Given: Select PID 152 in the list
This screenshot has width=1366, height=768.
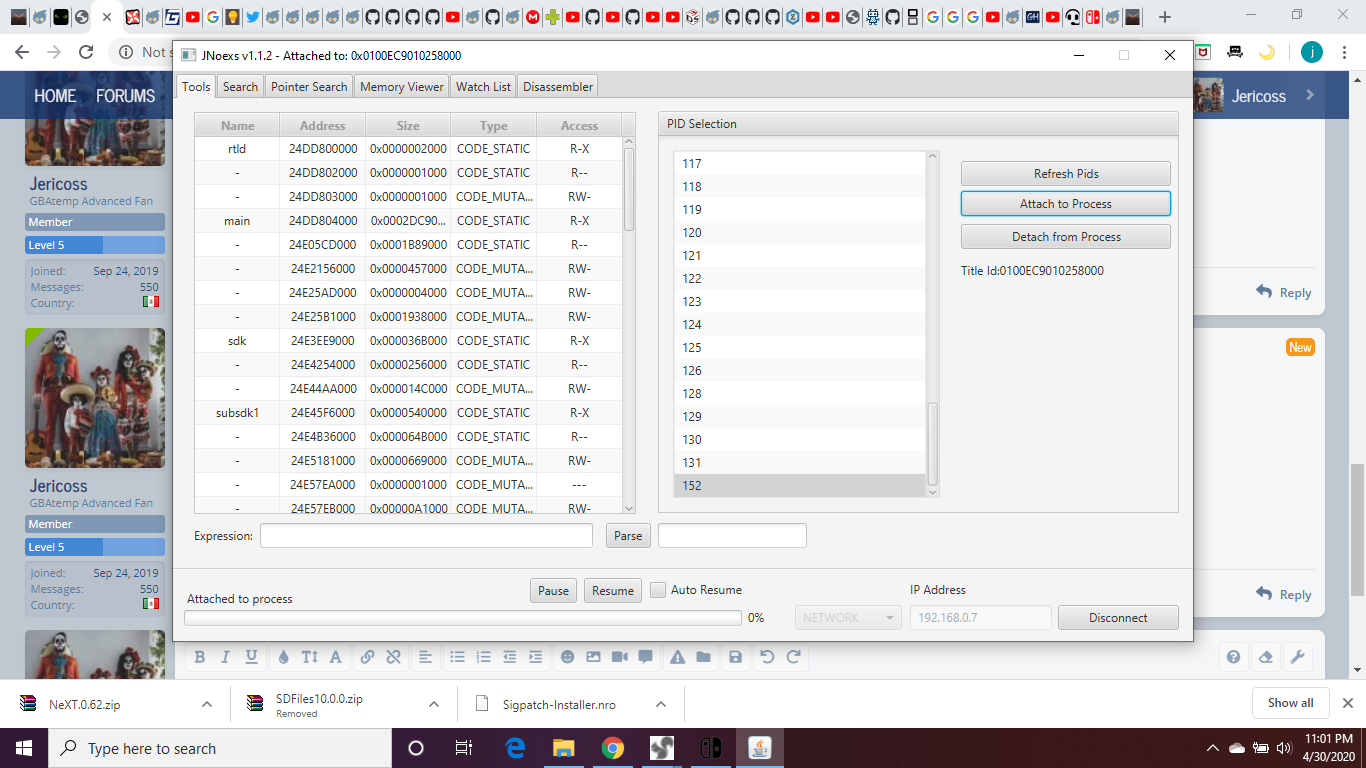Looking at the screenshot, I should (800, 486).
